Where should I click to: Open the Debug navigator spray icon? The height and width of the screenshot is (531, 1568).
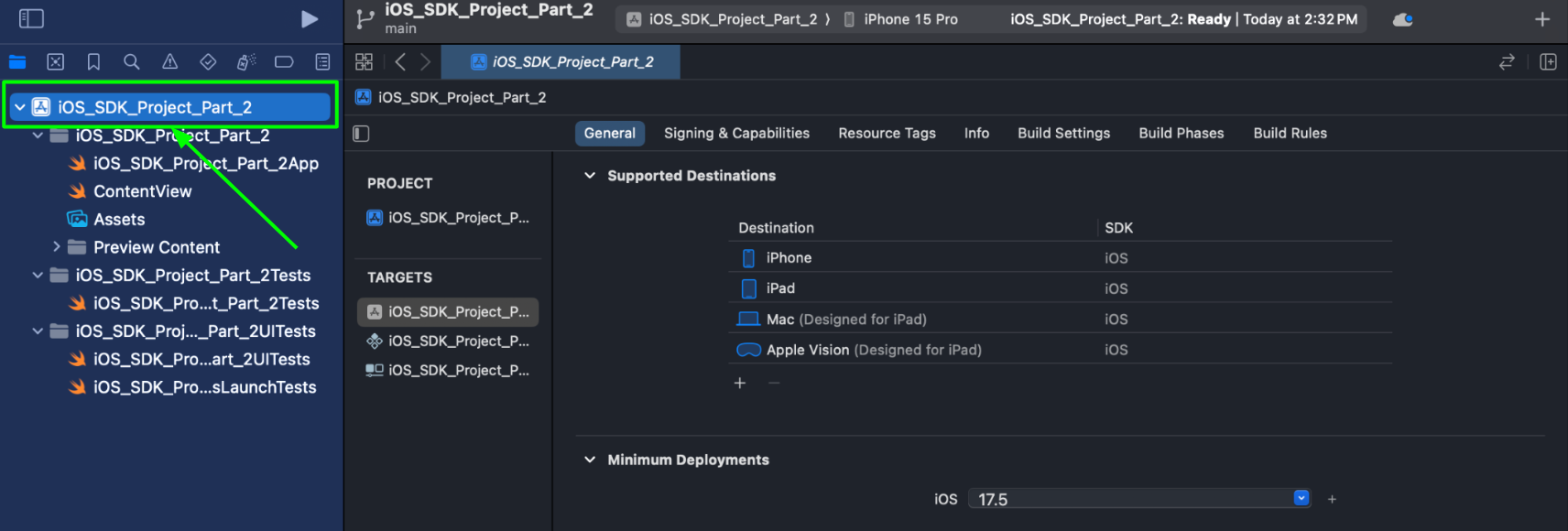coord(245,62)
